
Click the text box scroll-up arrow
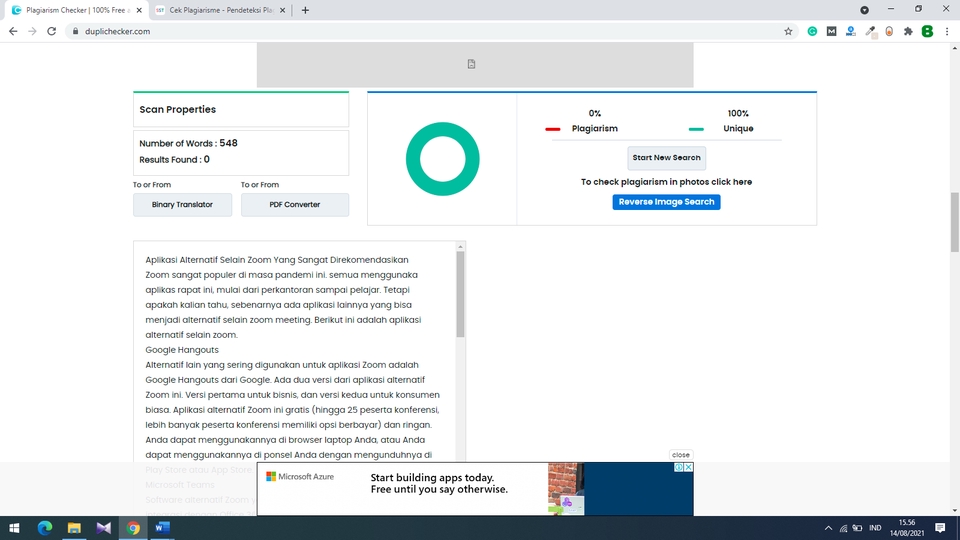[x=460, y=247]
